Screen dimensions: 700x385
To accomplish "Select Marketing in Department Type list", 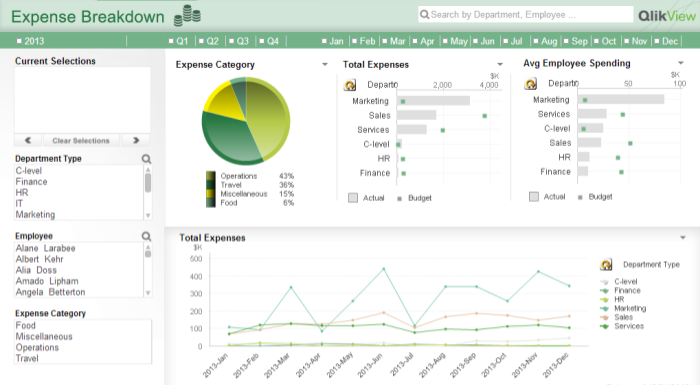I will tap(79, 214).
